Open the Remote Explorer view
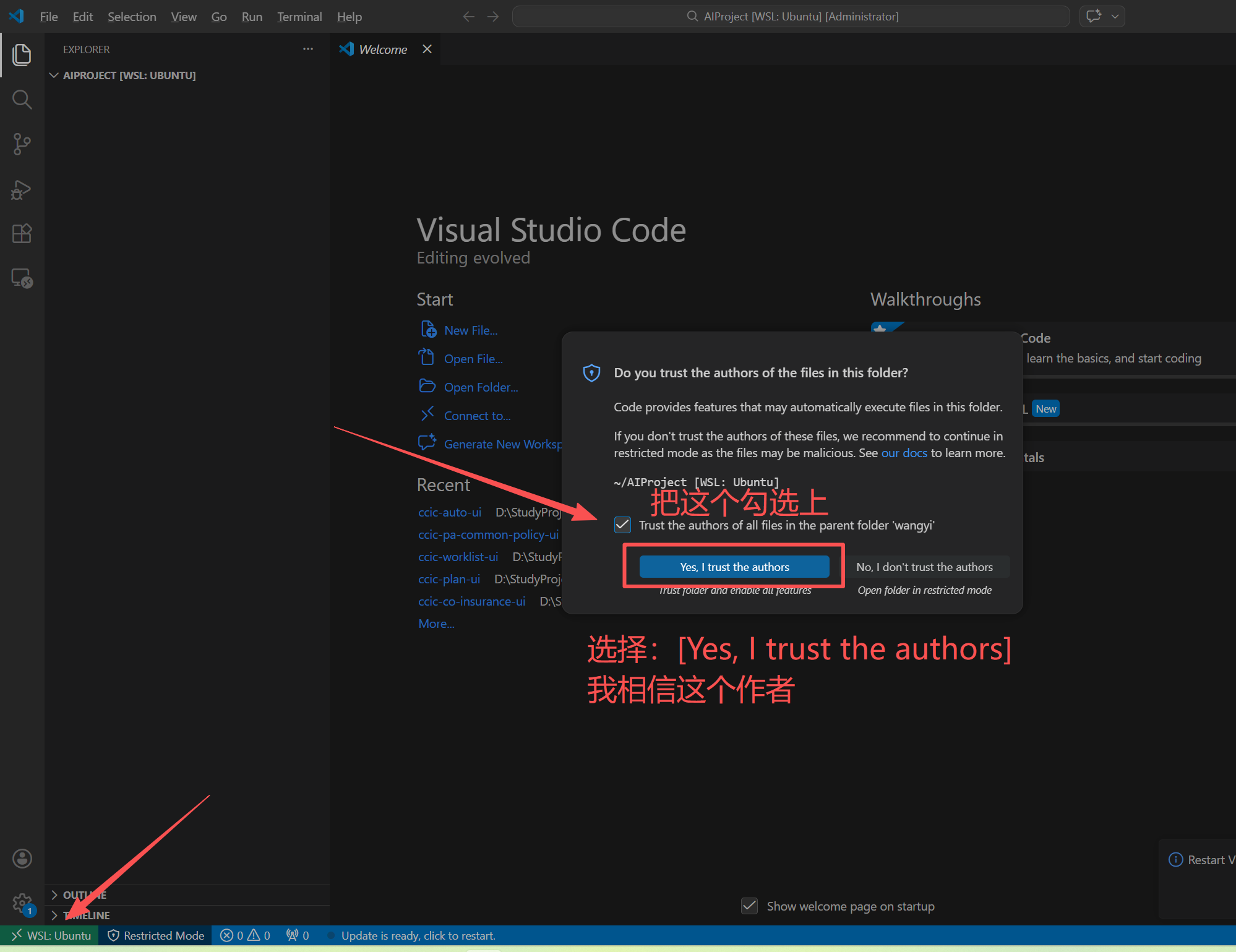The image size is (1236, 952). tap(22, 278)
